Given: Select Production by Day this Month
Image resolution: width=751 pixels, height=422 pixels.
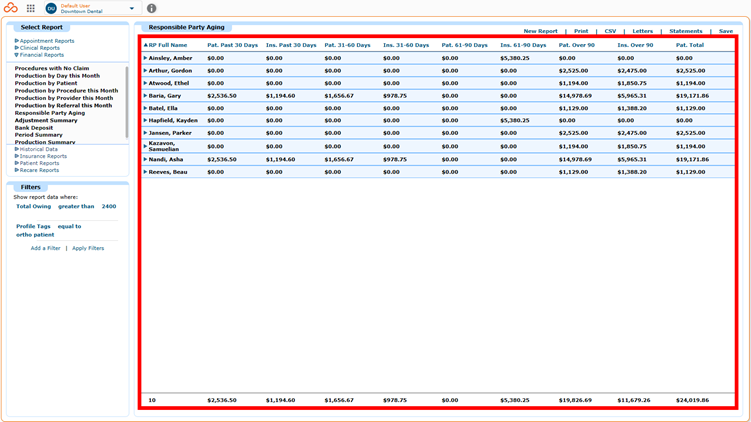Looking at the screenshot, I should 57,76.
